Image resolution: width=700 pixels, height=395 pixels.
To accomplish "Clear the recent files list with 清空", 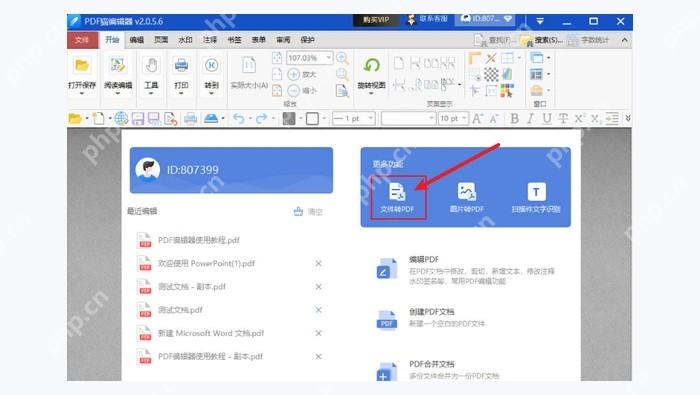I will point(308,212).
